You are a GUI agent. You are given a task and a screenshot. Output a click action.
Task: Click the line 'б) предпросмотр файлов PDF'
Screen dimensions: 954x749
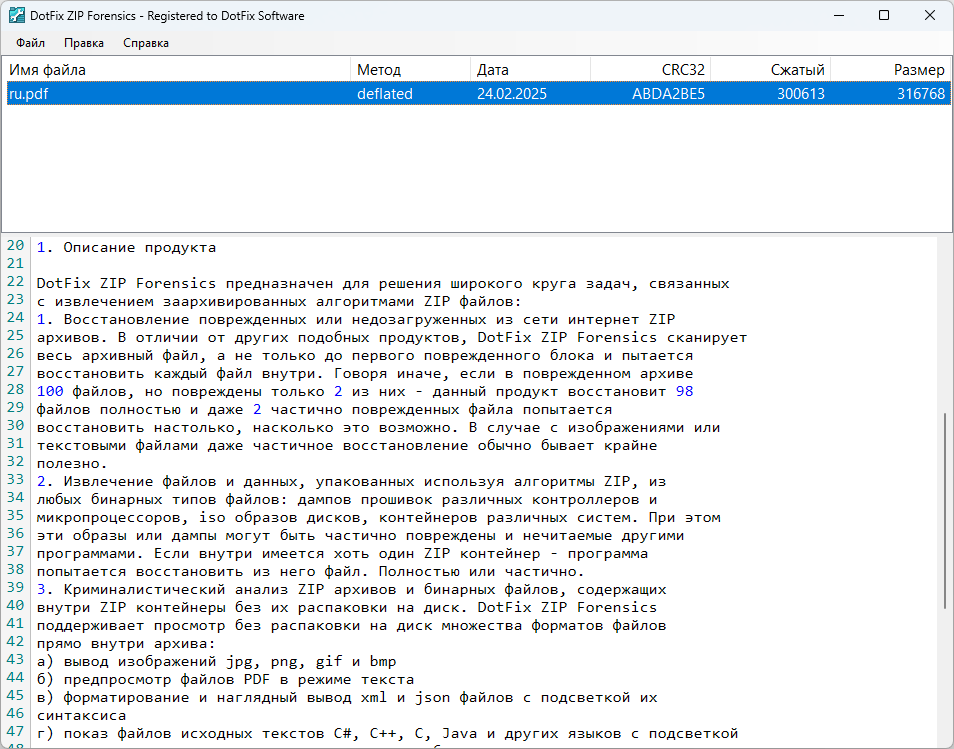pyautogui.click(x=225, y=680)
